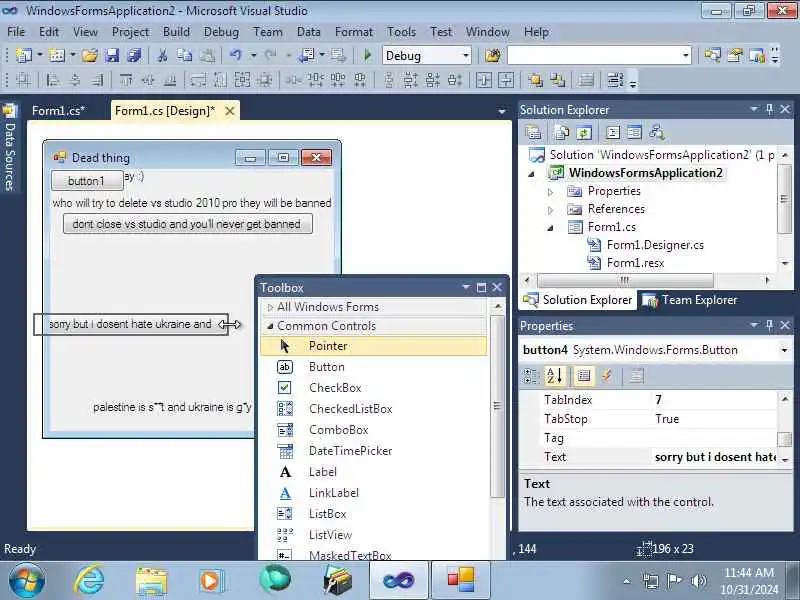
Task: Show Properties page in Properties grid
Action: coord(584,376)
